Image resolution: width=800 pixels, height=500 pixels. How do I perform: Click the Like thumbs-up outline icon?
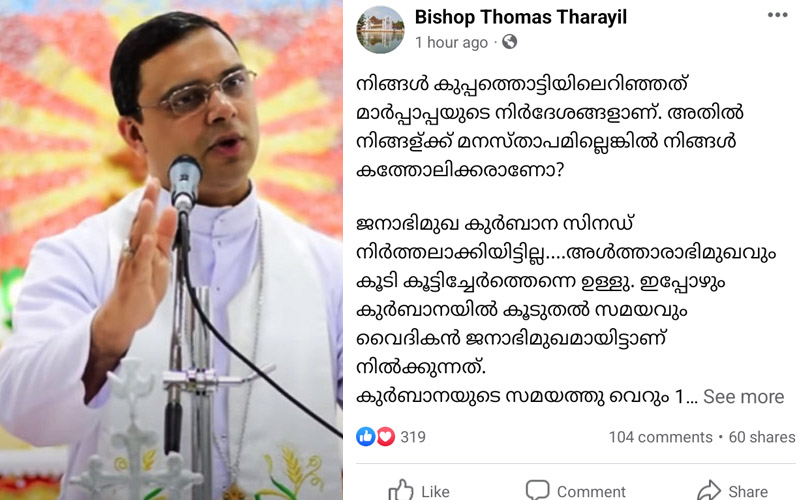401,490
